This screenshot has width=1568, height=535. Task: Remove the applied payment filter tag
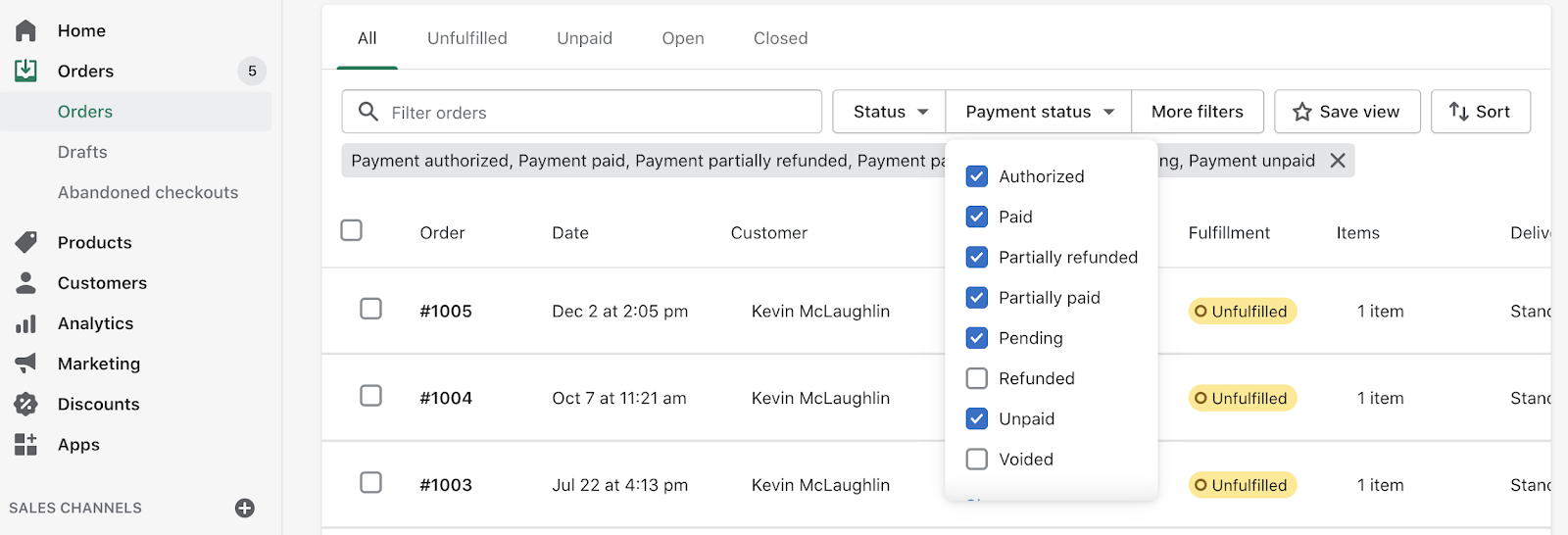click(1338, 161)
